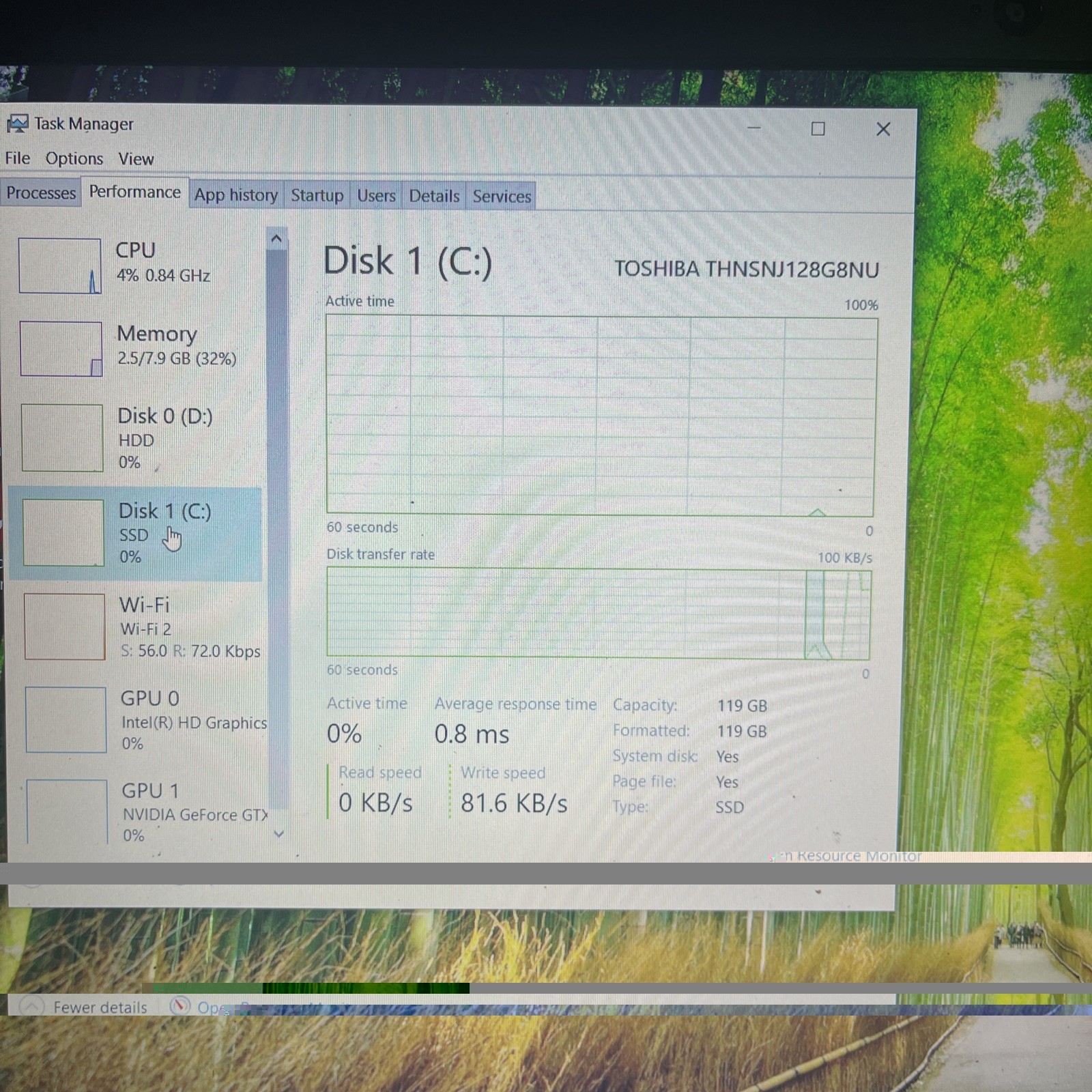The height and width of the screenshot is (1092, 1092).
Task: Click the 119 GB Formatted value
Action: [x=742, y=731]
